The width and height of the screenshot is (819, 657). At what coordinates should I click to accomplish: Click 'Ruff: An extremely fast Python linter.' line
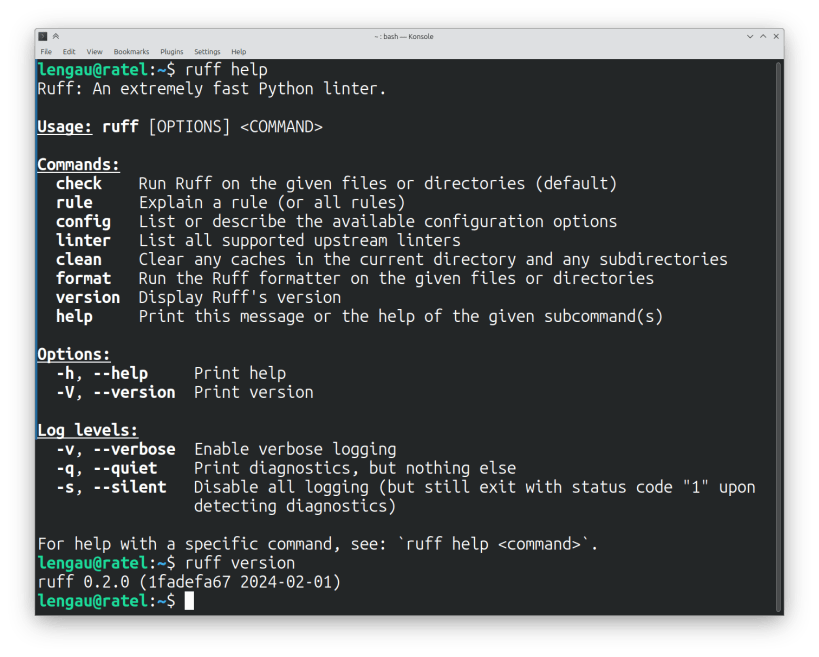coord(212,89)
